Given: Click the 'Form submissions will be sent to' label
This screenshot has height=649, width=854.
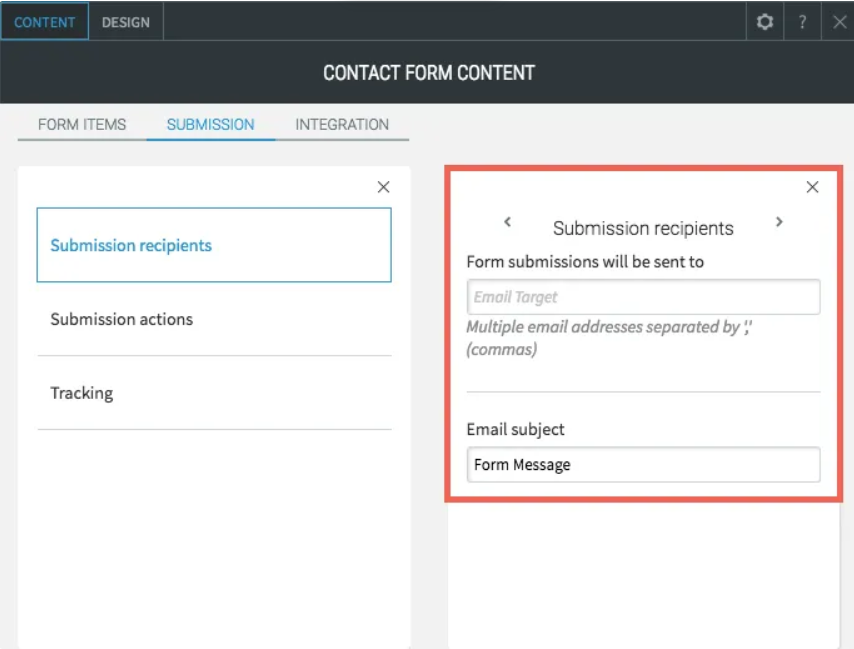Looking at the screenshot, I should [x=585, y=262].
